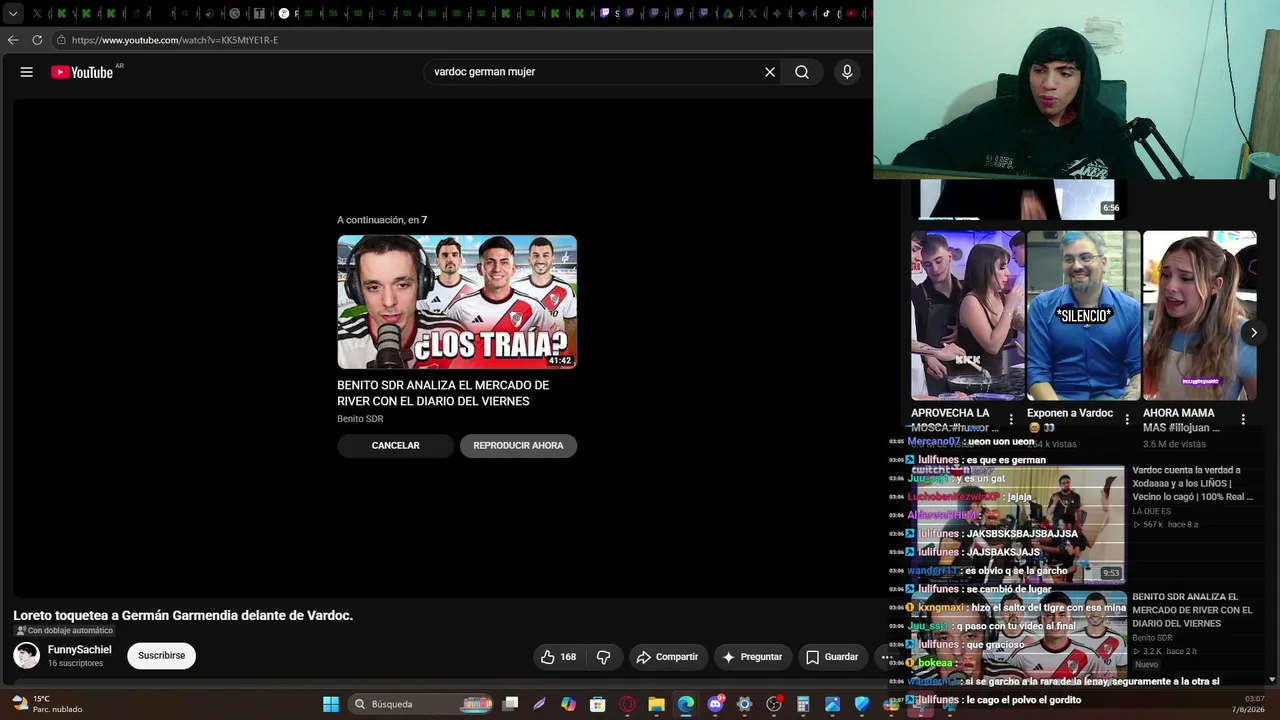Open options menu for "Exponen a Vardoc" short
This screenshot has height=720, width=1280.
(x=1127, y=420)
